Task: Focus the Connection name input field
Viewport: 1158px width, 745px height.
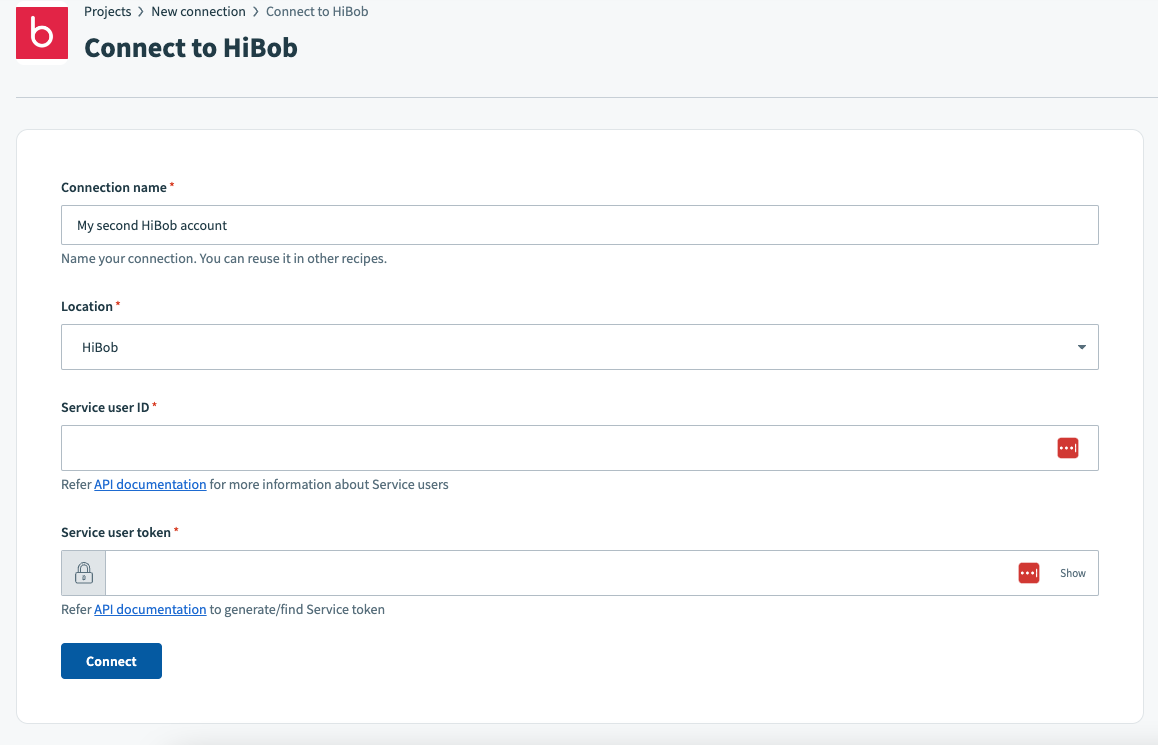Action: point(580,225)
